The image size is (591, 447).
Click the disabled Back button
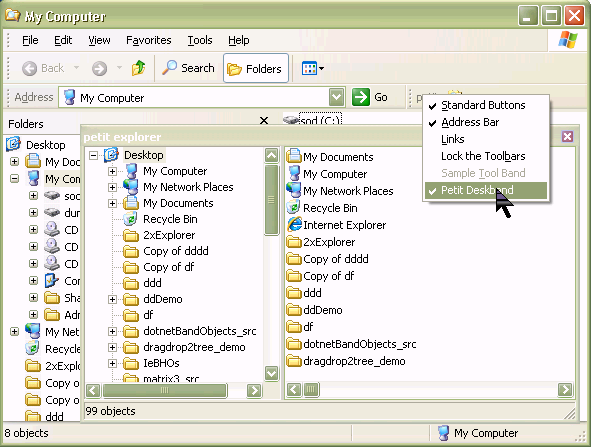[43, 68]
